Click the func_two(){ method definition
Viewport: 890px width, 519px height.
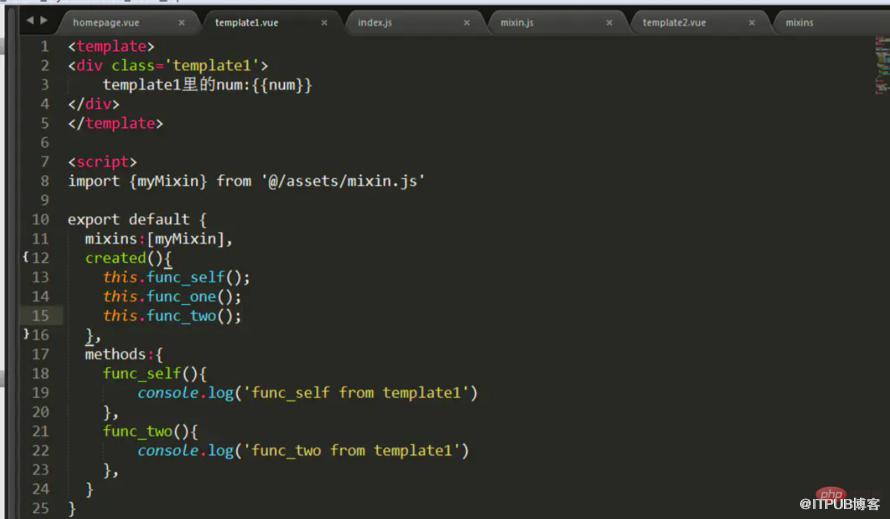[150, 432]
